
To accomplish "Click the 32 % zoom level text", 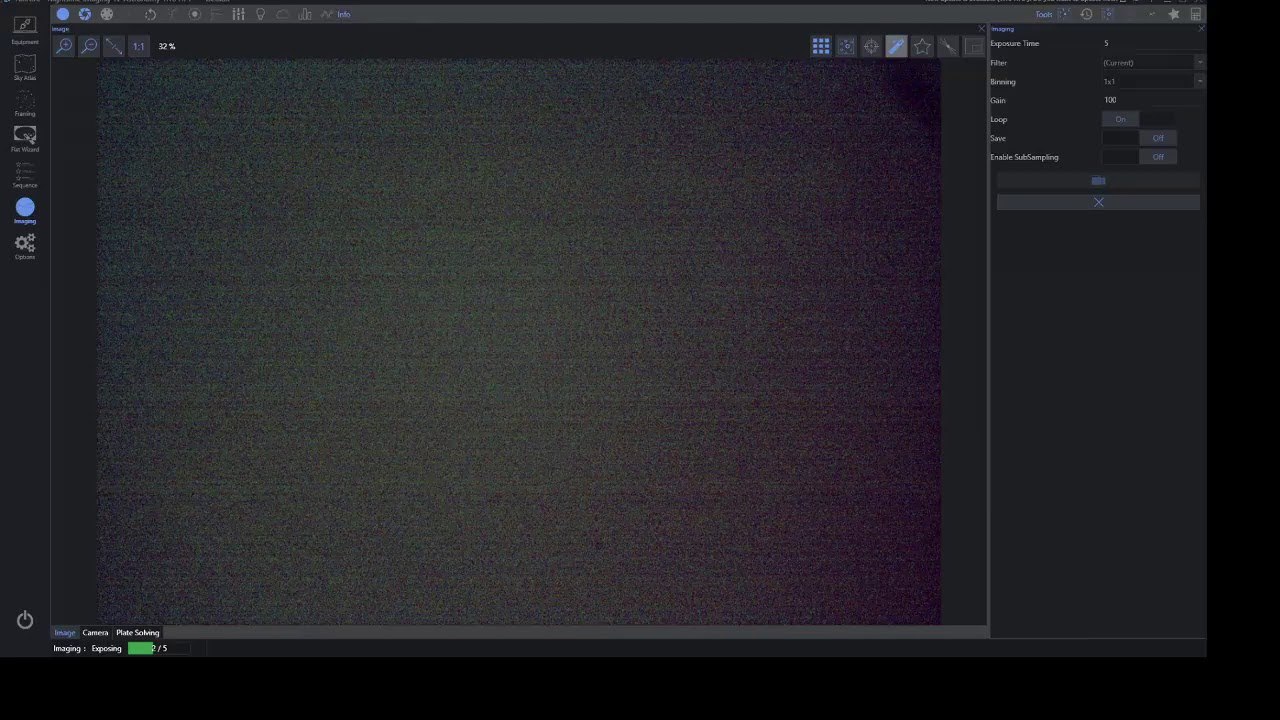I will [167, 46].
